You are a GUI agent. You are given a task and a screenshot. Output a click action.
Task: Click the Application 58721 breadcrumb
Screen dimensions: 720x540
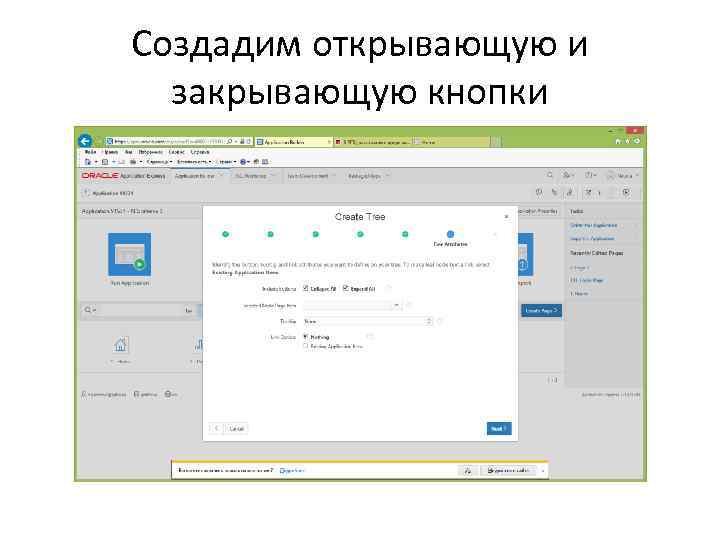[x=112, y=193]
